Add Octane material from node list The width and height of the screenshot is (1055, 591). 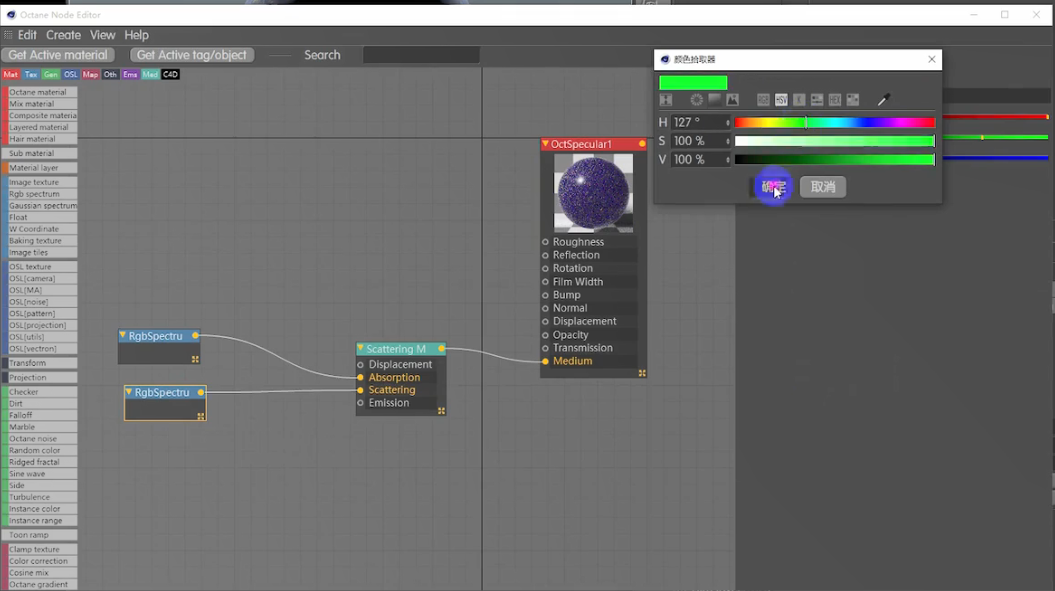[38, 92]
